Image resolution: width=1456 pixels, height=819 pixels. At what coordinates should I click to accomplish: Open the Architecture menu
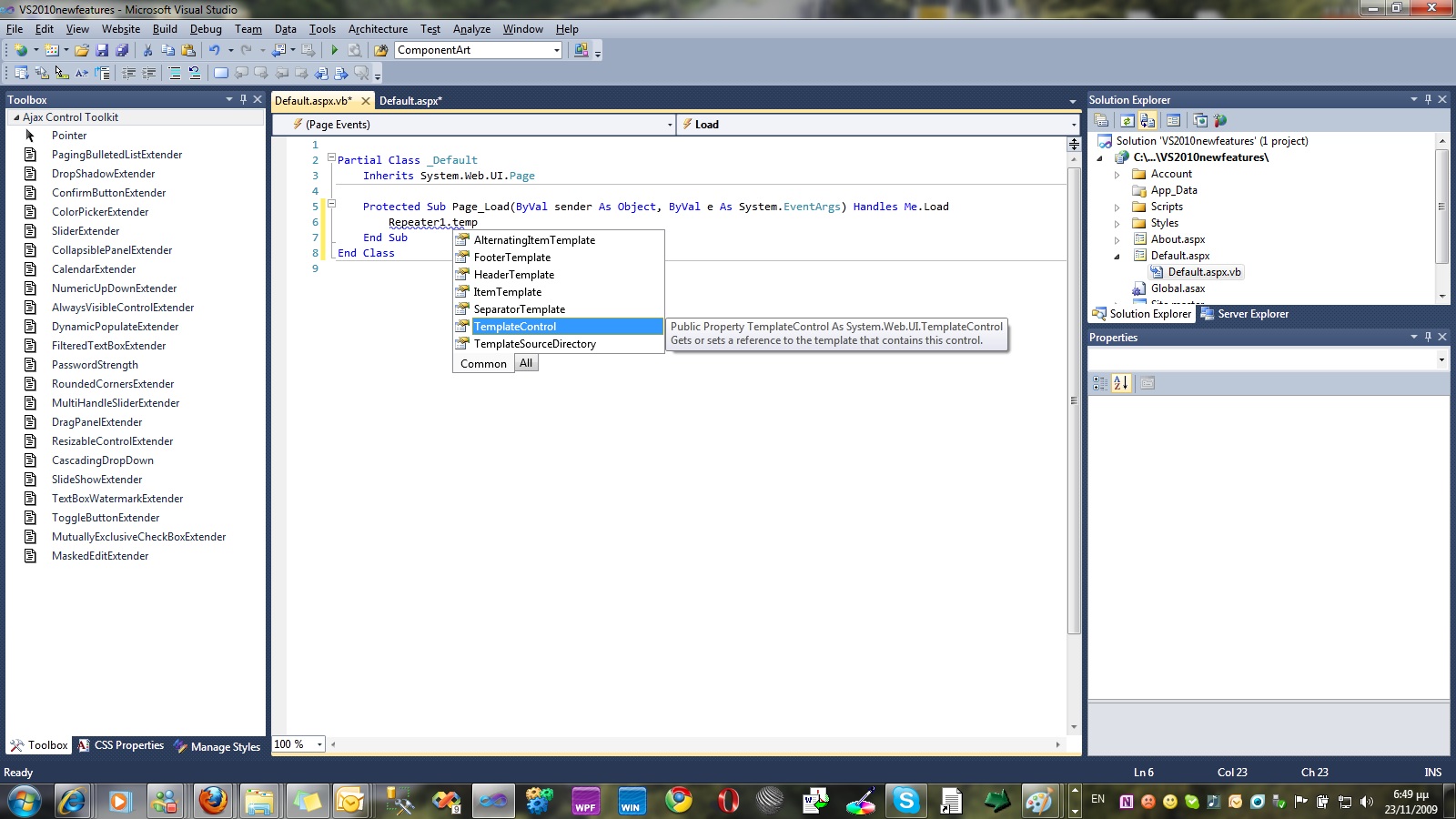click(x=378, y=29)
